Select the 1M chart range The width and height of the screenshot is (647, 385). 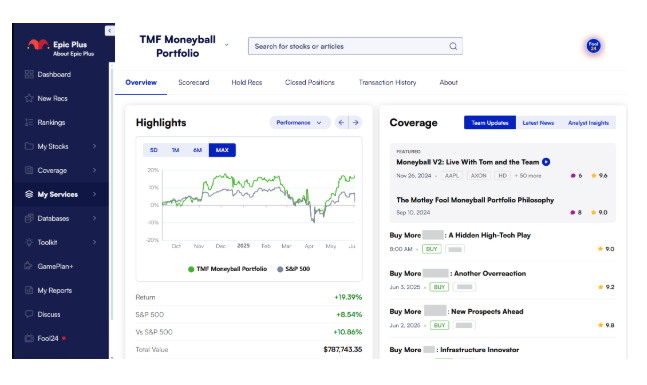pos(175,150)
